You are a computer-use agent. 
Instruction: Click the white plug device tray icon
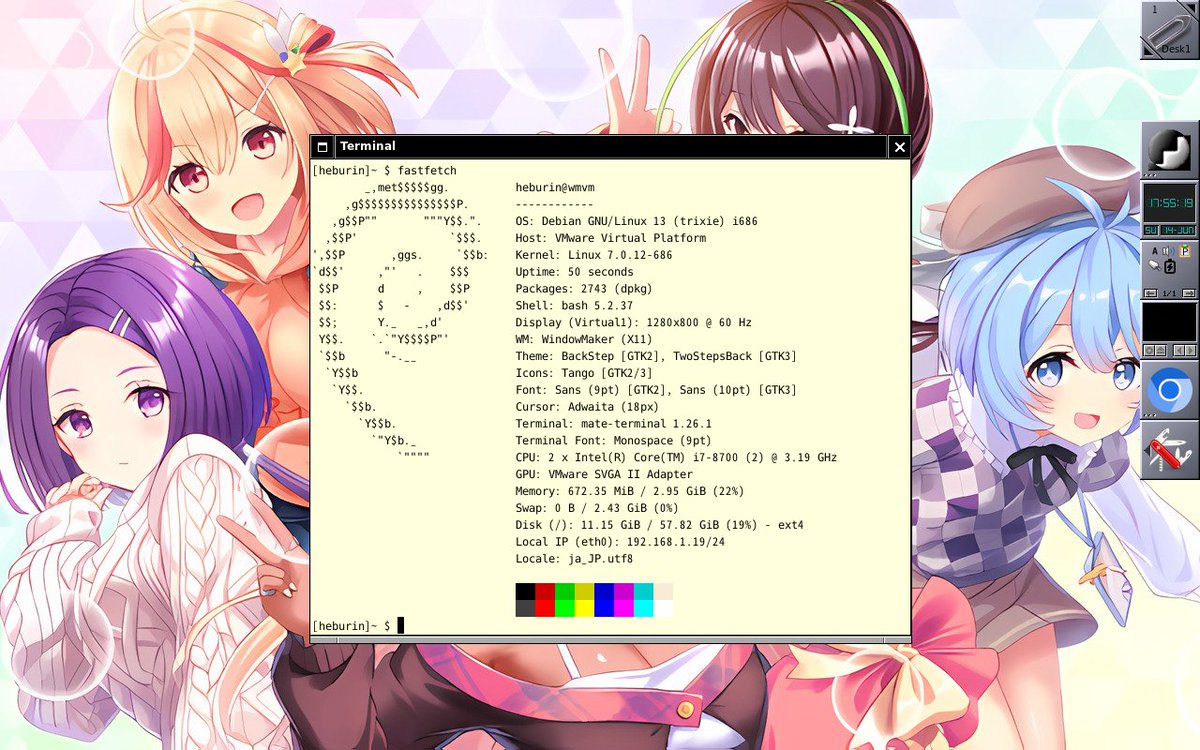1154,265
